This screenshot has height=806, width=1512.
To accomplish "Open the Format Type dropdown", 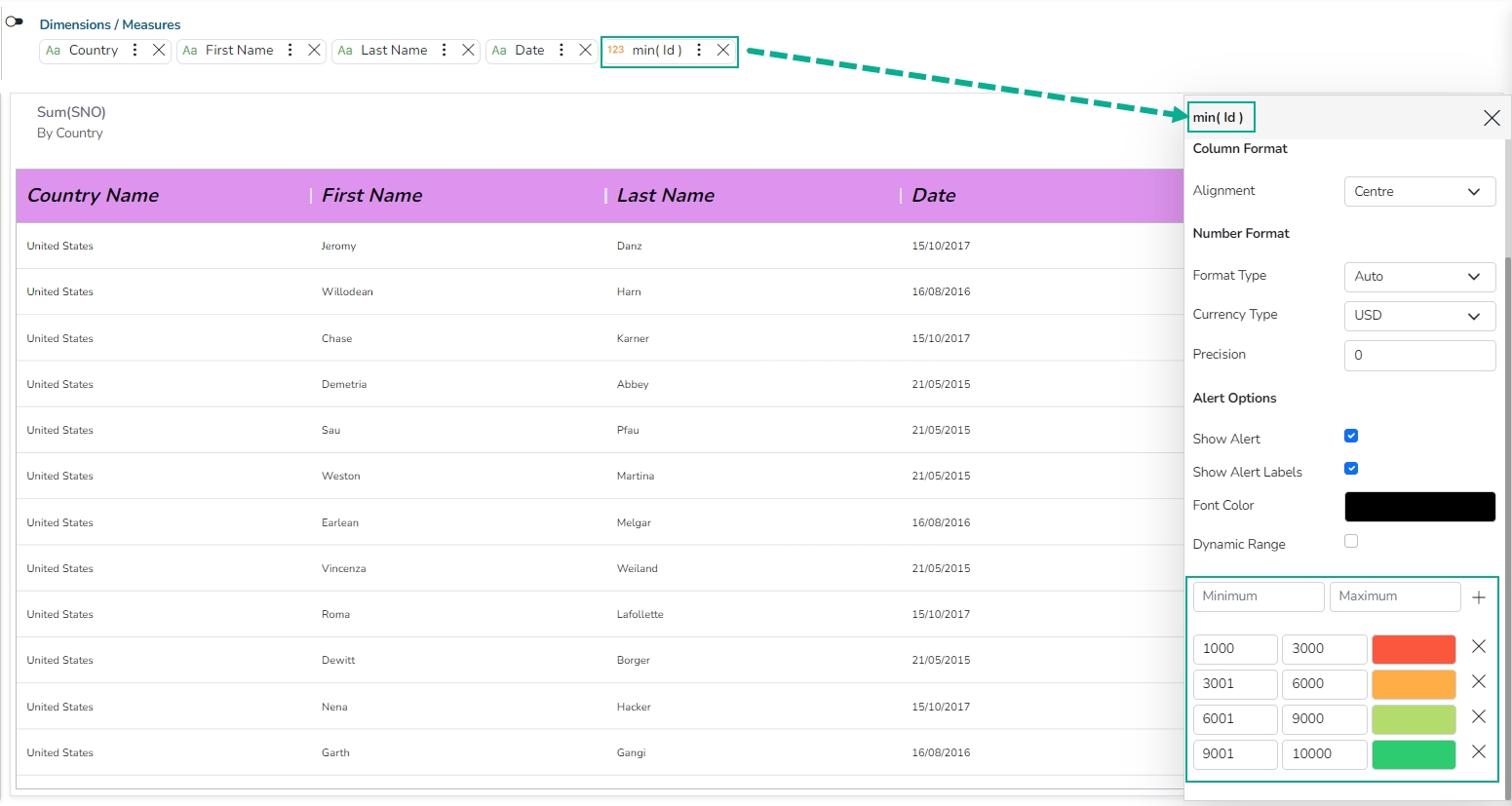I will click(x=1418, y=277).
